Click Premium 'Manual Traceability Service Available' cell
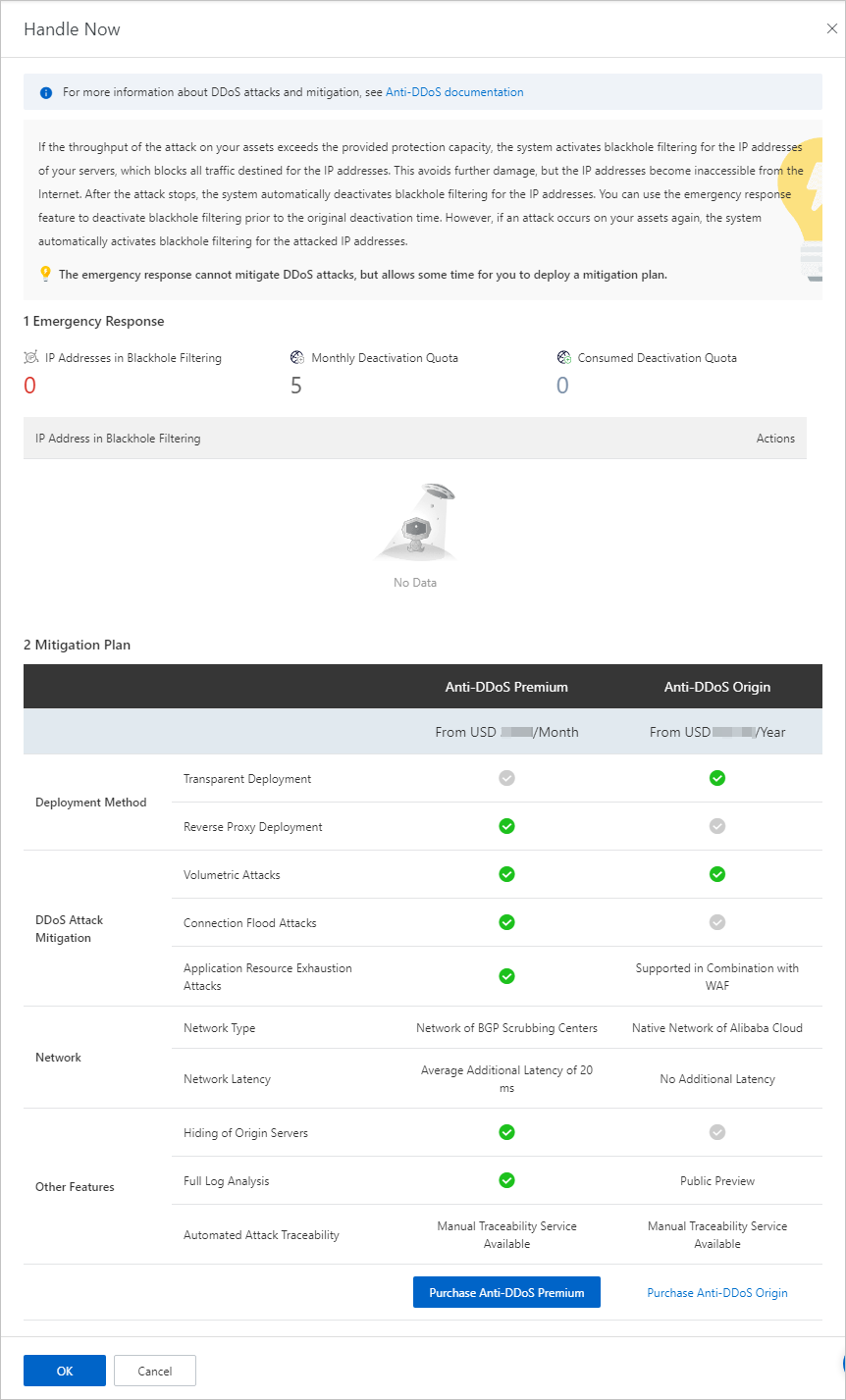Screen dimensions: 846x1400 coord(506,1235)
